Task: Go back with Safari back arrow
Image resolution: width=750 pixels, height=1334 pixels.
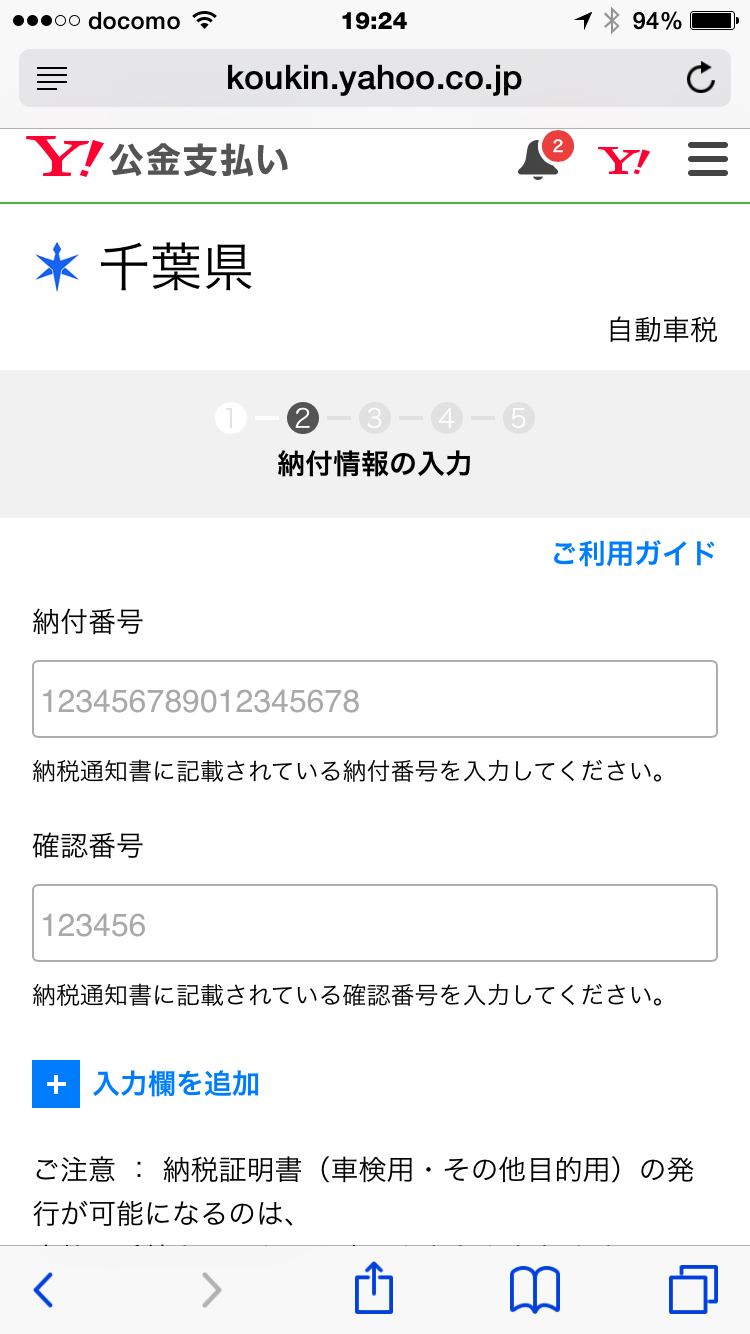Action: 43,1290
